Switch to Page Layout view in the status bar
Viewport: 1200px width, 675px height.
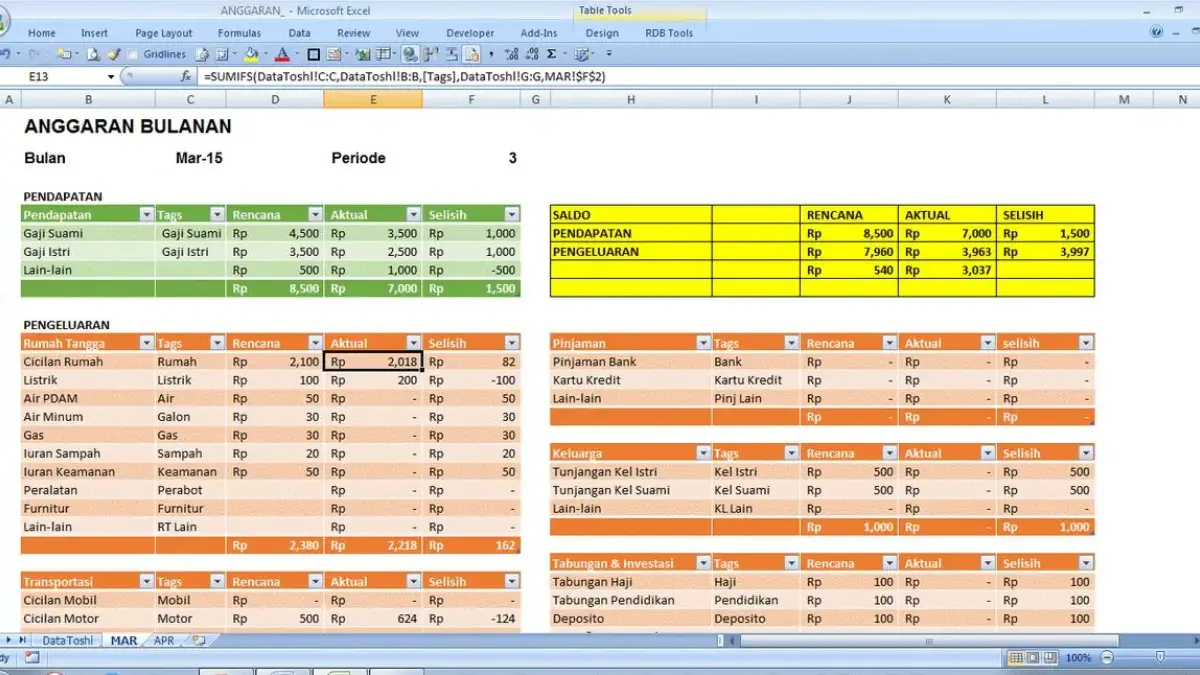(1033, 657)
